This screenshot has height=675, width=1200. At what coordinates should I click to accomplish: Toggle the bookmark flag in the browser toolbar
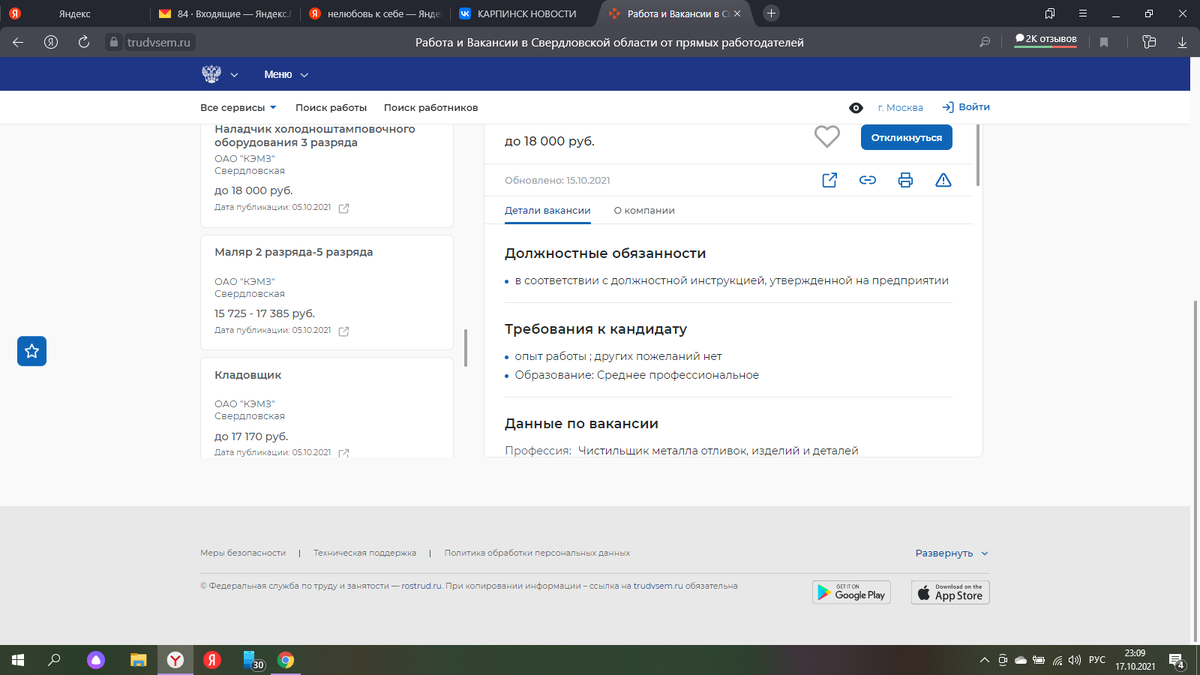(1103, 42)
